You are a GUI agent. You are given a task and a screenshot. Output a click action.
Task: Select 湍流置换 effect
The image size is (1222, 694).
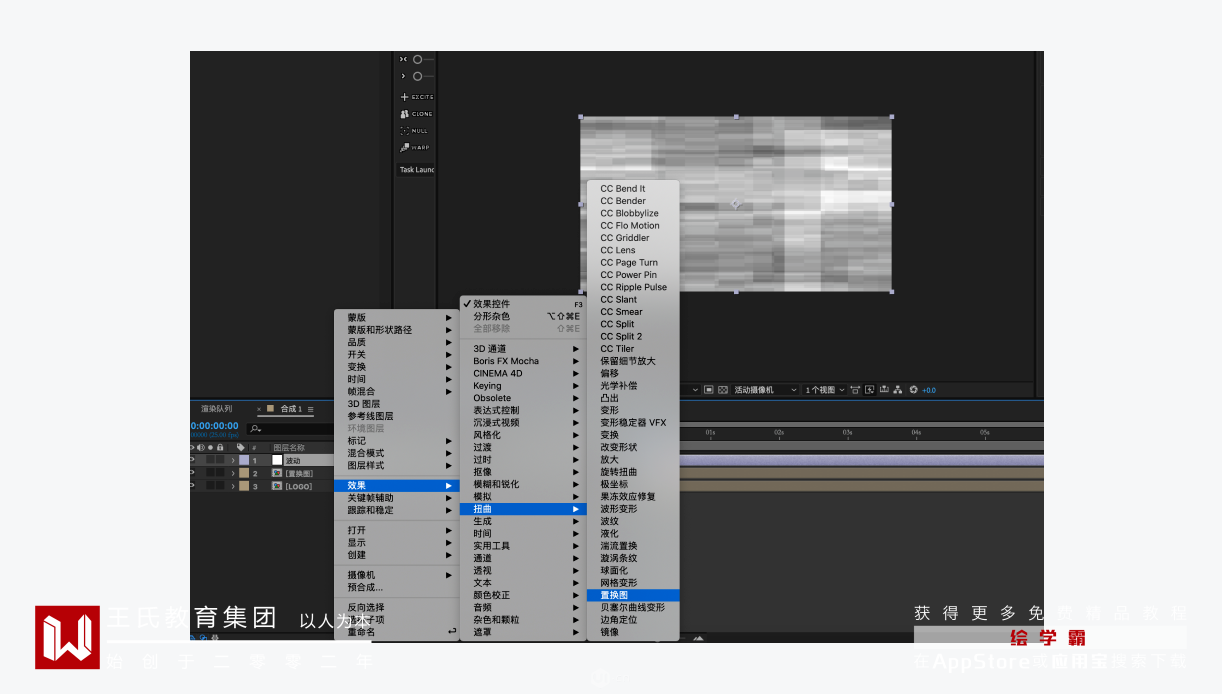[x=633, y=546]
